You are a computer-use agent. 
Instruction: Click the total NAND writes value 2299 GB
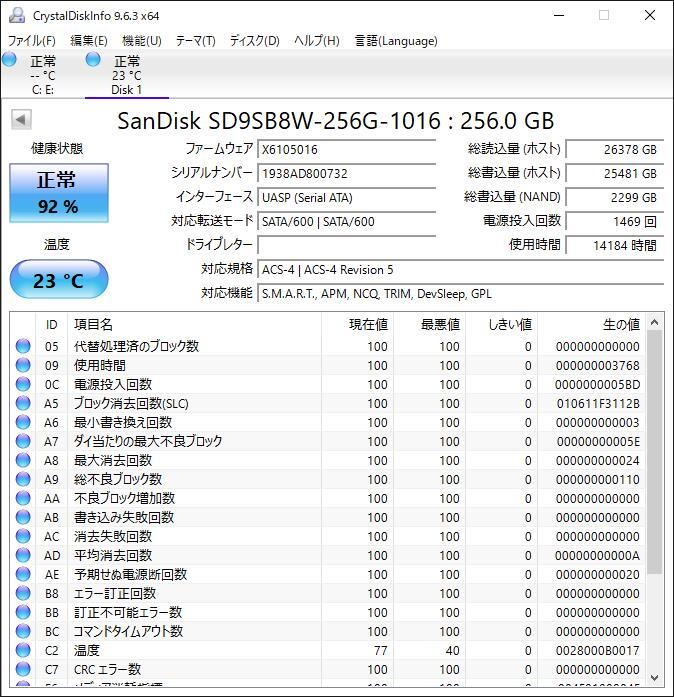[615, 197]
